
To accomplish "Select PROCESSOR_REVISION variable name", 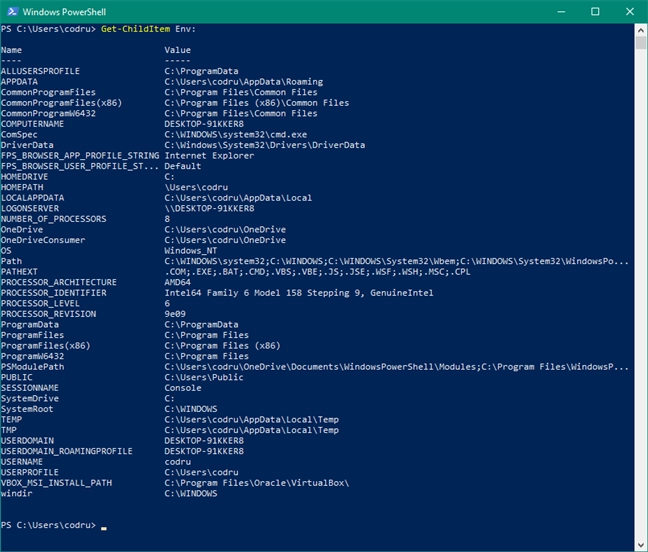I will tap(48, 314).
